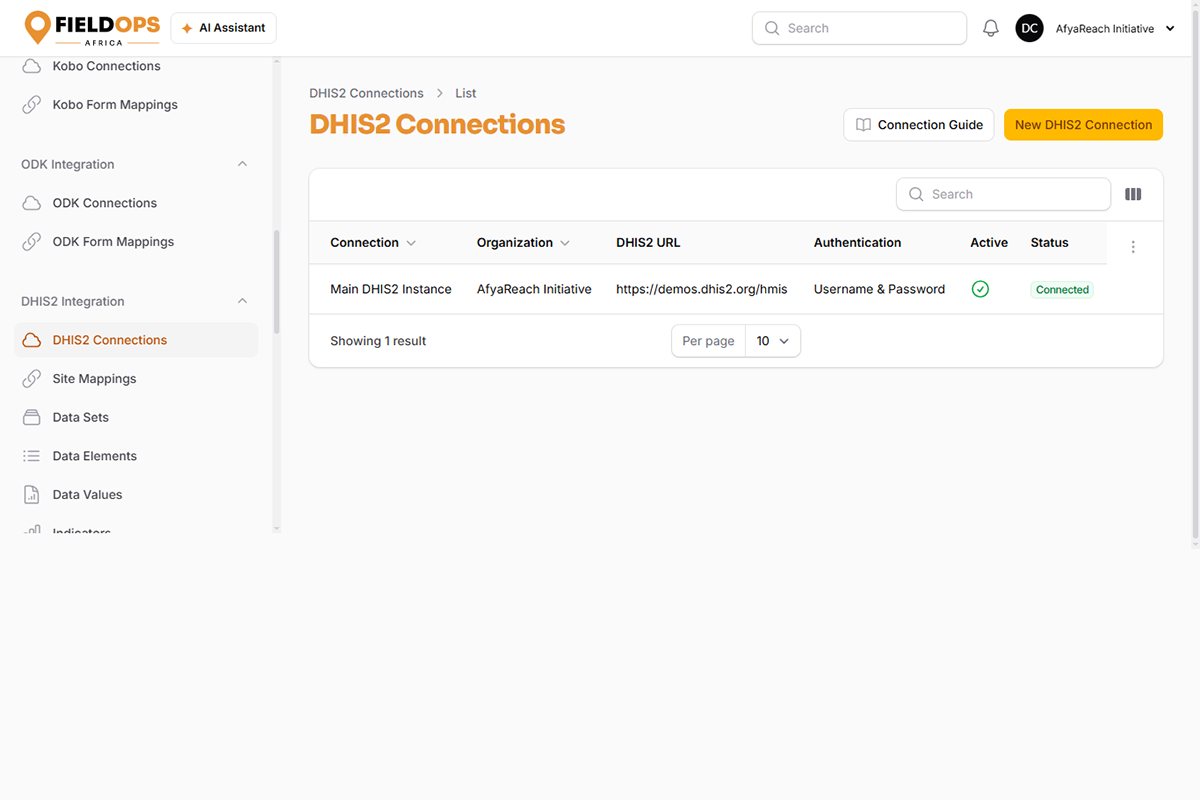Sort by the Organization column
The image size is (1200, 800).
pyautogui.click(x=523, y=243)
